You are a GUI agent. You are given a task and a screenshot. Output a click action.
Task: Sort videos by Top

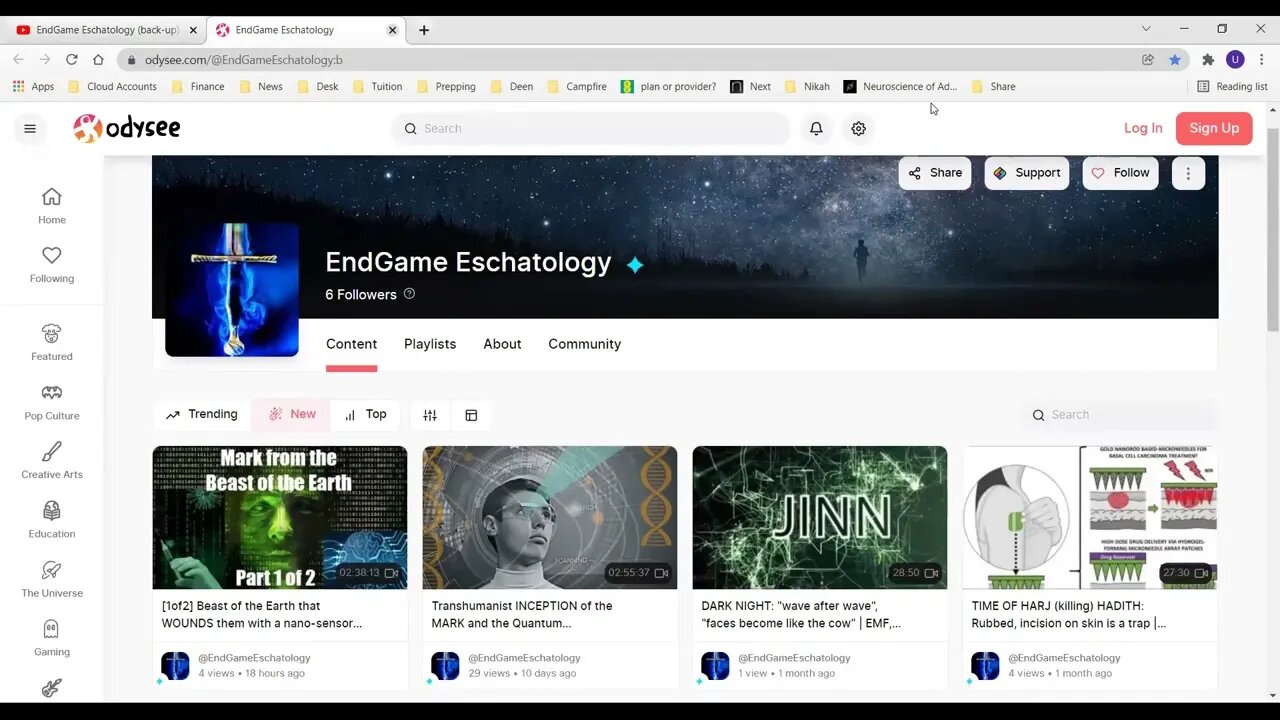365,414
